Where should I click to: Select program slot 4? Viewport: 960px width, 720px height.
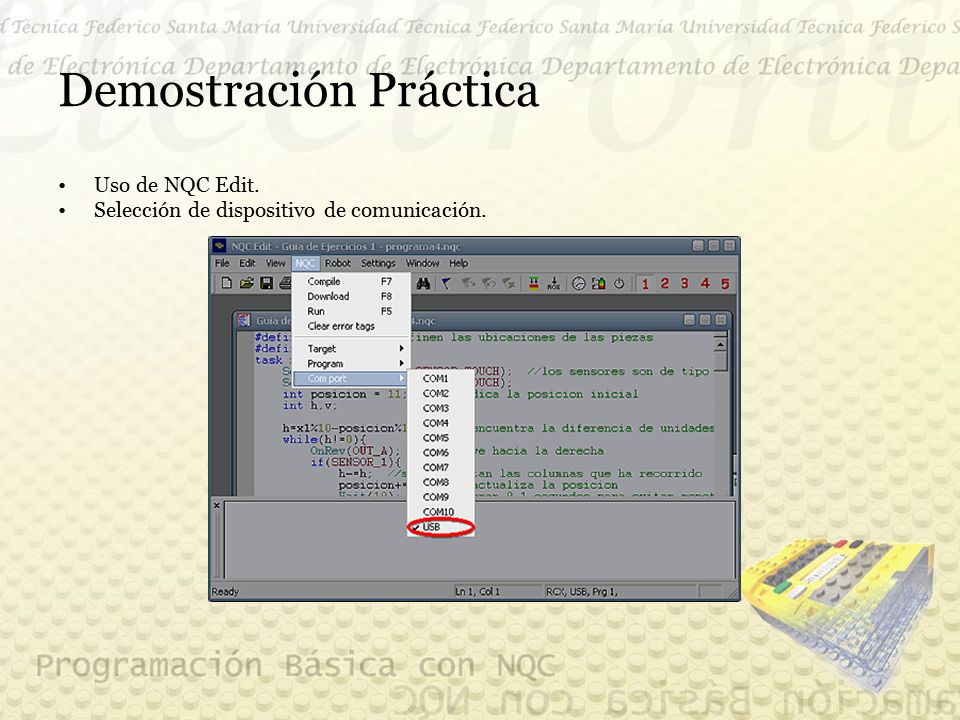tap(705, 283)
